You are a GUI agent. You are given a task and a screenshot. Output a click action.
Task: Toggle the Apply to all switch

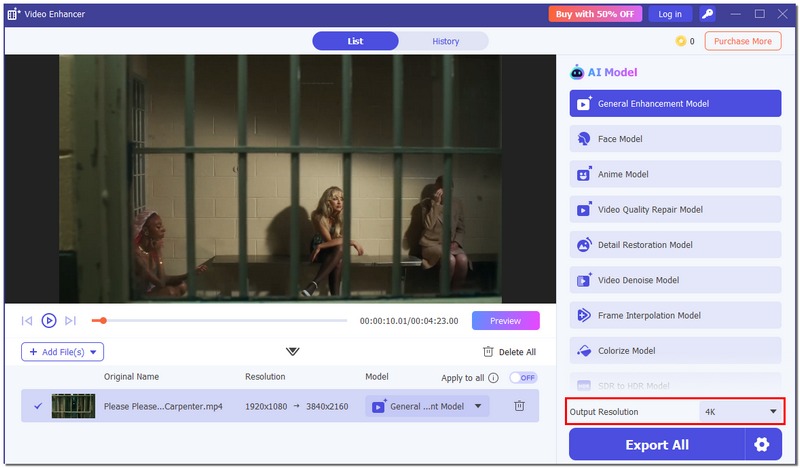coord(523,378)
